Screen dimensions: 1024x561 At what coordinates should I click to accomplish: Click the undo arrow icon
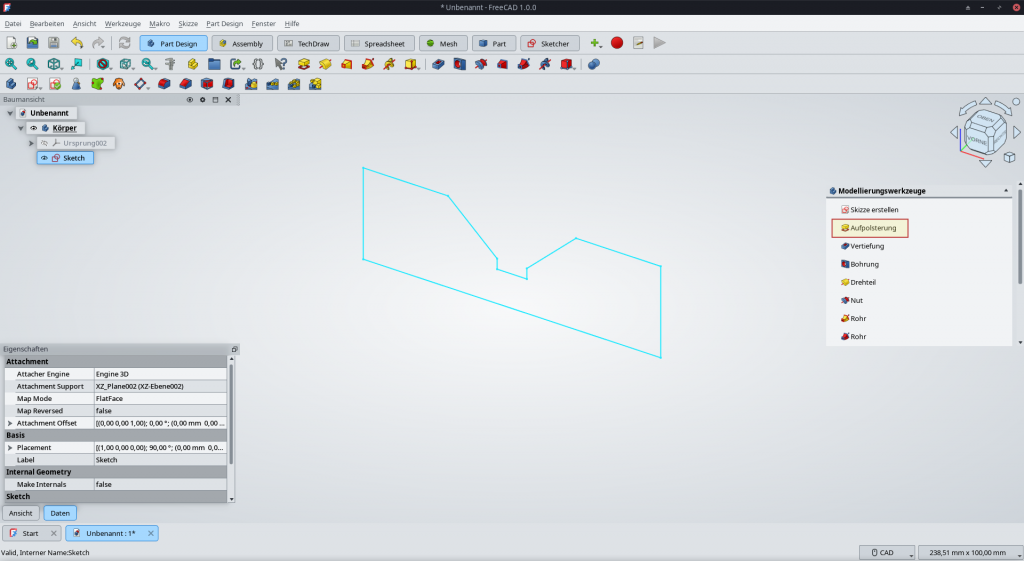pos(77,43)
